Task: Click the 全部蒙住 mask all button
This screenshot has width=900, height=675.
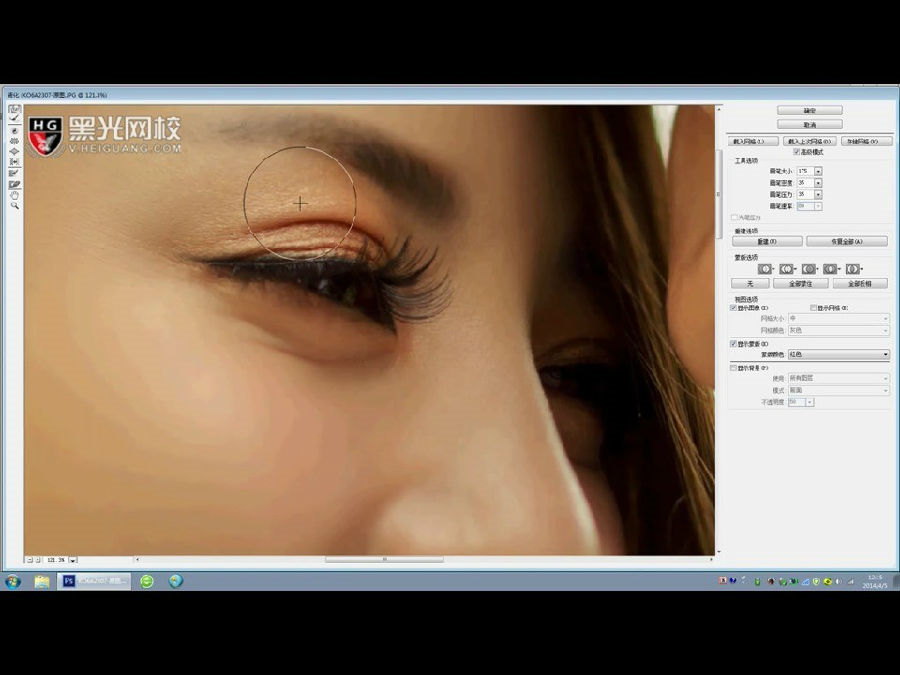Action: coord(800,284)
